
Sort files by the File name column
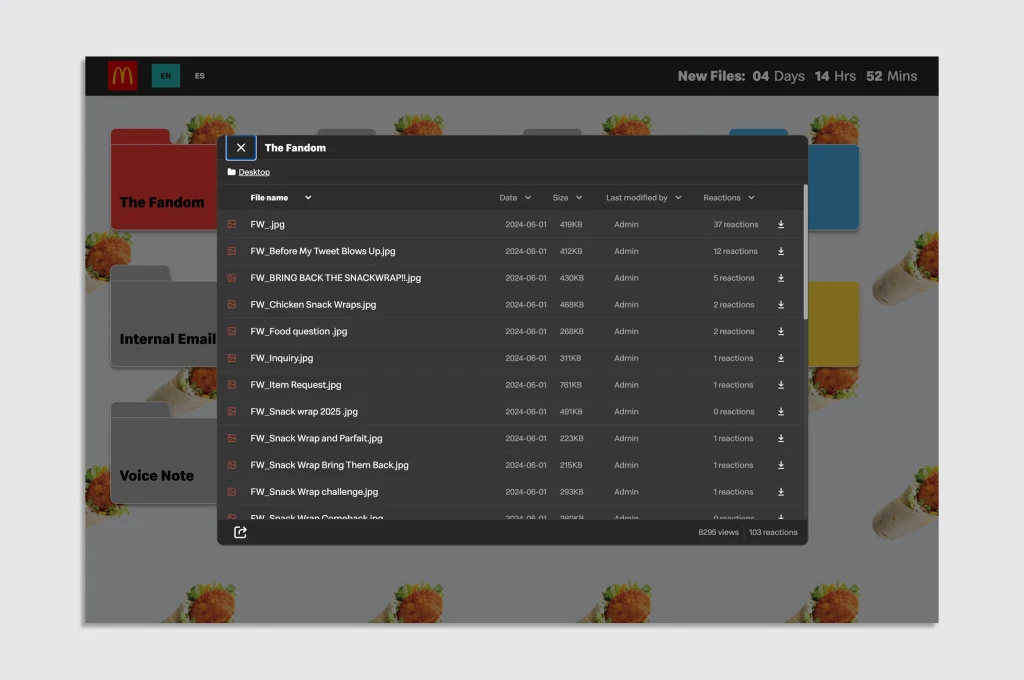[269, 198]
